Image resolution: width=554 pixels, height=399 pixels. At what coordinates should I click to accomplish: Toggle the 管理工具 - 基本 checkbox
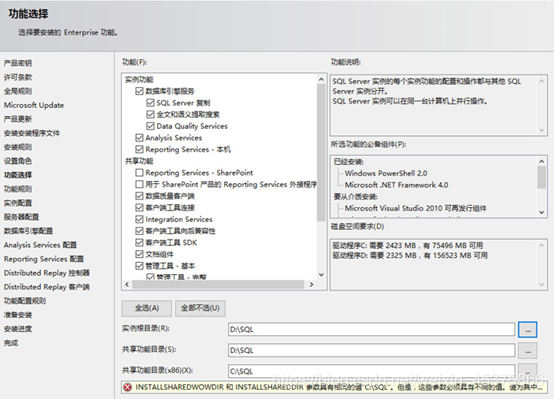coord(139,266)
